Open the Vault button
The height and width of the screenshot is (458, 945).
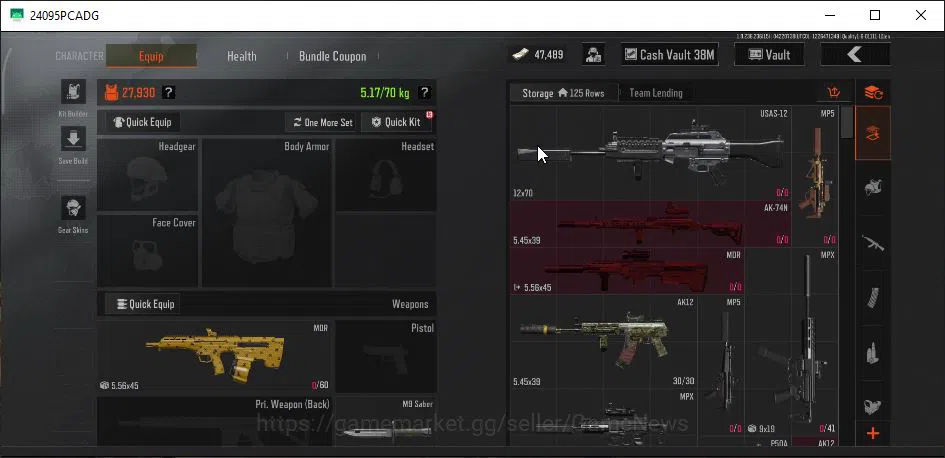[x=769, y=55]
